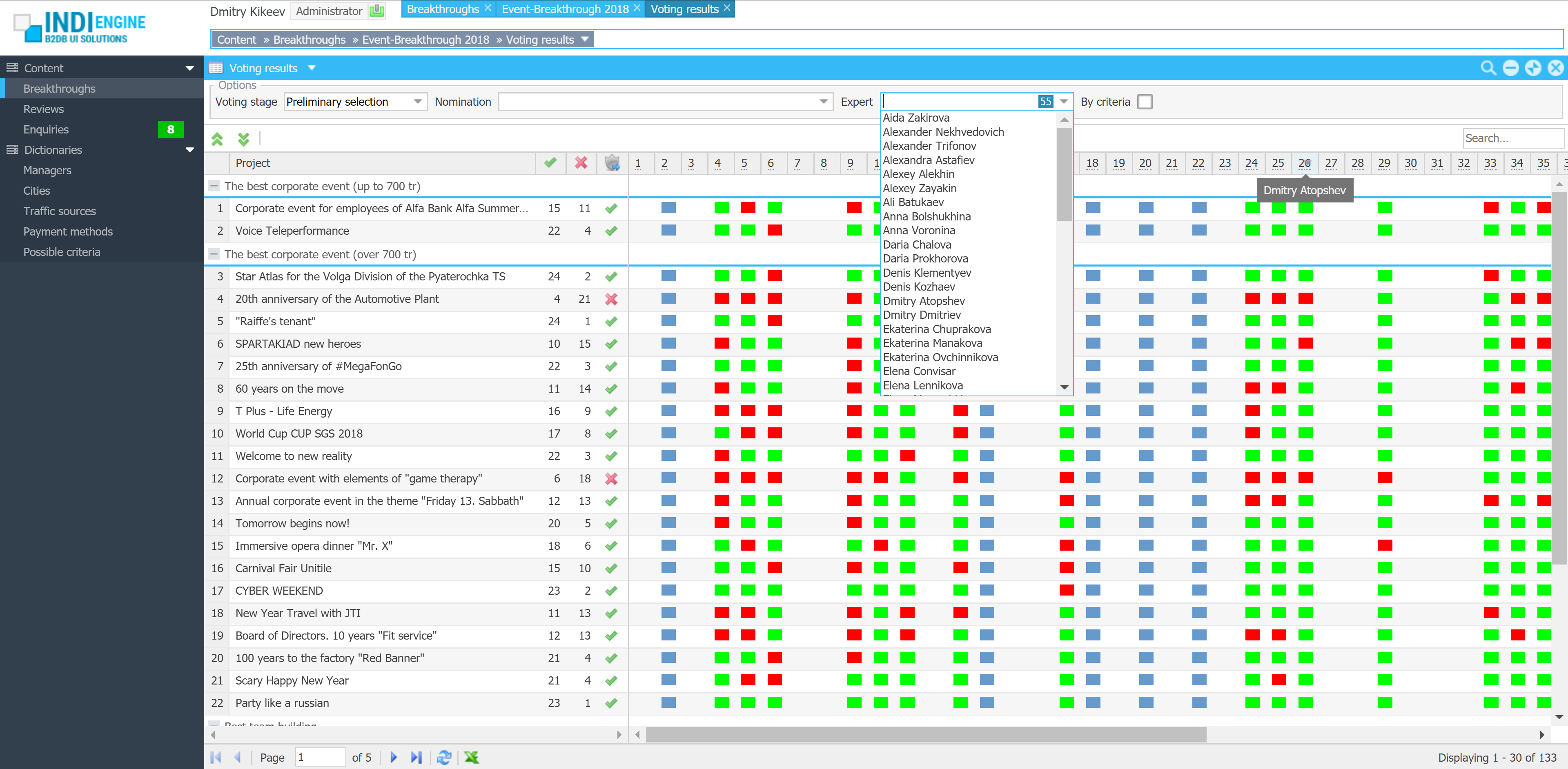Open the Enquiries sidebar link
Viewport: 1568px width, 769px height.
pos(46,129)
